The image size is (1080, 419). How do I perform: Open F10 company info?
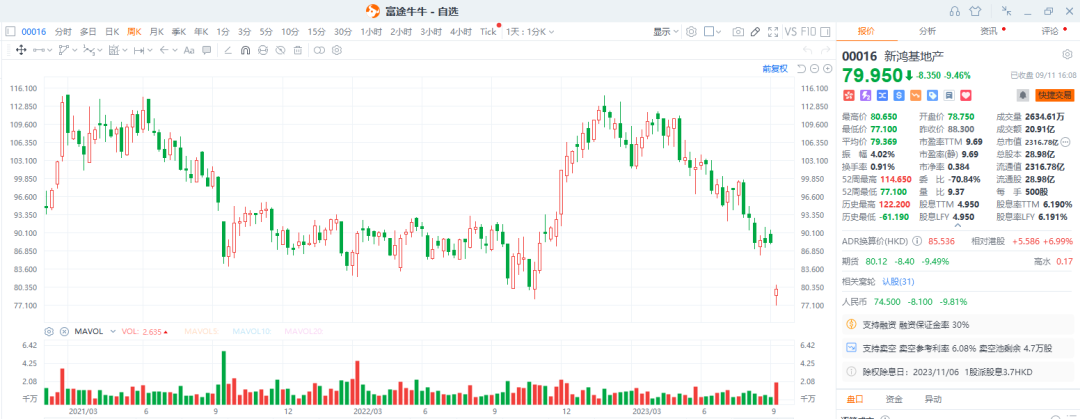(x=809, y=31)
